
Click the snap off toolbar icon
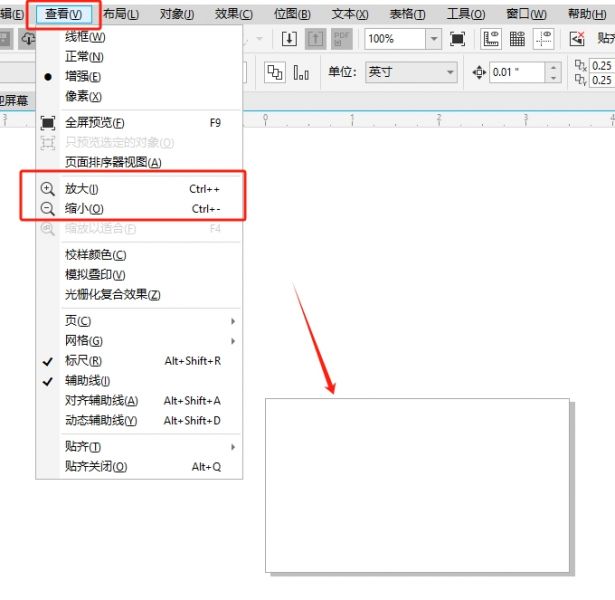point(577,39)
